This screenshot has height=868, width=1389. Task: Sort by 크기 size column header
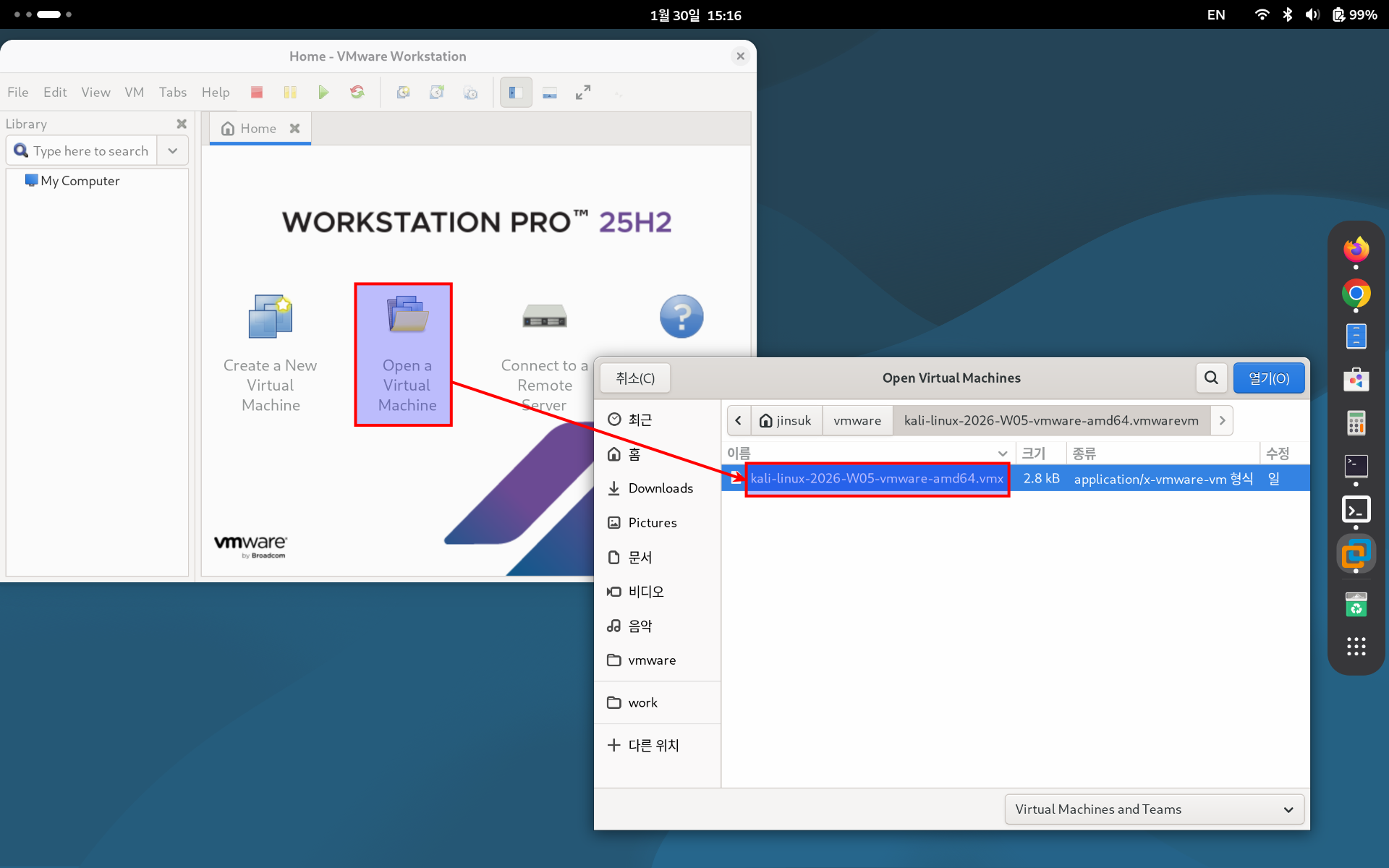pos(1041,454)
